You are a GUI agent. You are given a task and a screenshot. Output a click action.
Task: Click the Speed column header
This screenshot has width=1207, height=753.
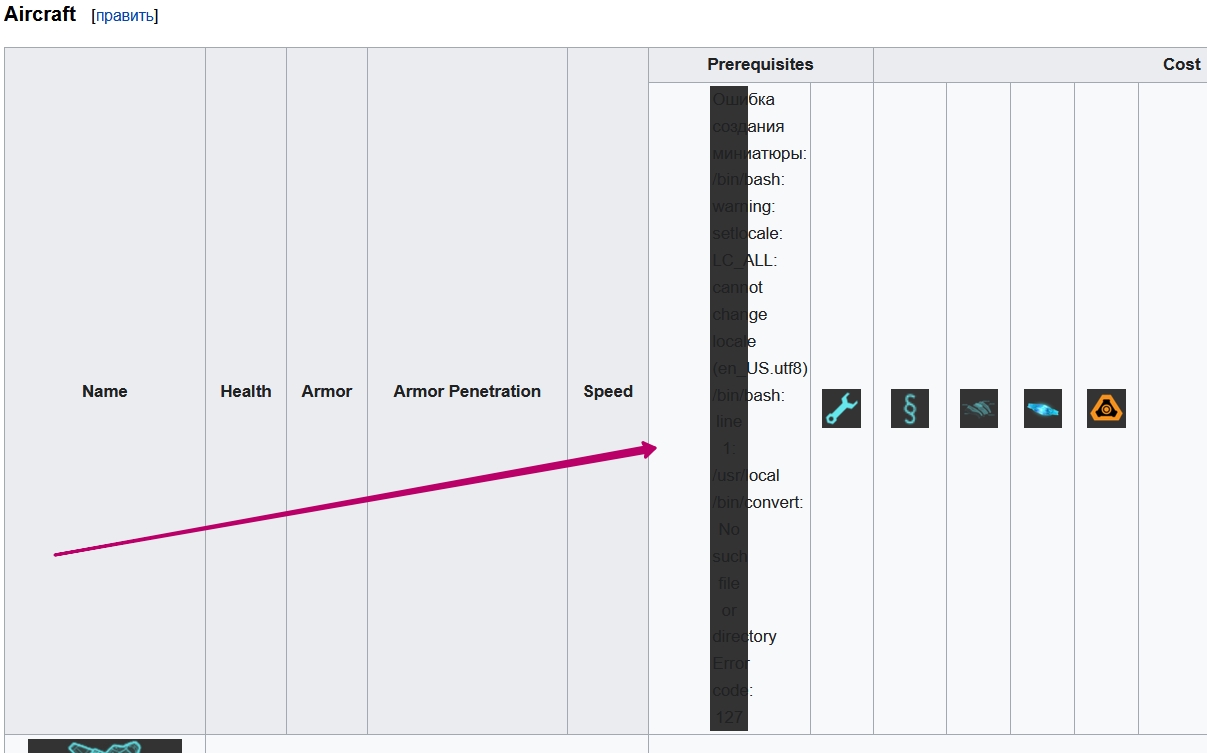(x=608, y=391)
